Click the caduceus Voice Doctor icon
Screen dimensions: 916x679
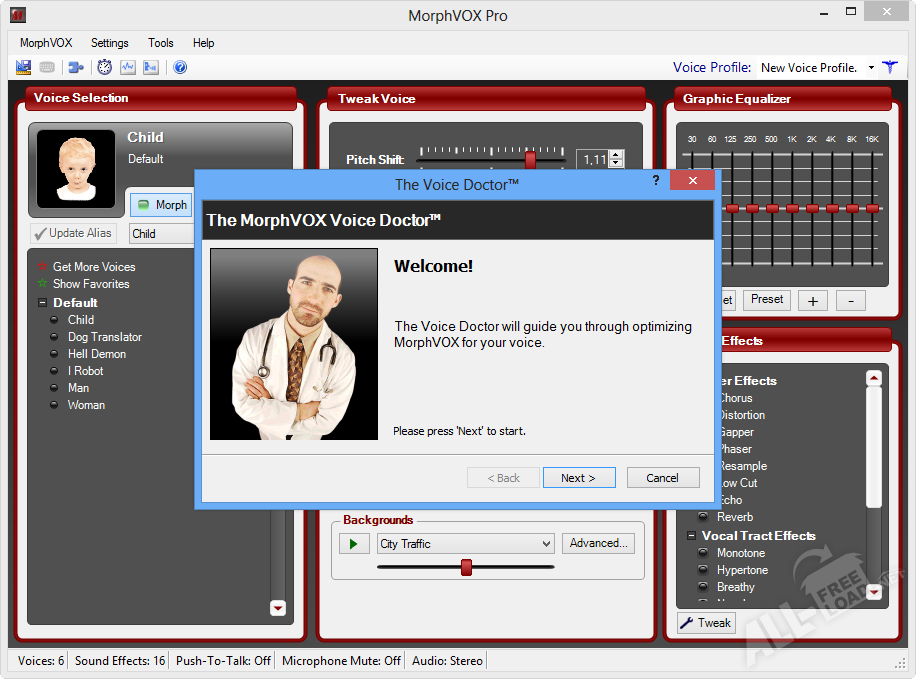pyautogui.click(x=889, y=67)
